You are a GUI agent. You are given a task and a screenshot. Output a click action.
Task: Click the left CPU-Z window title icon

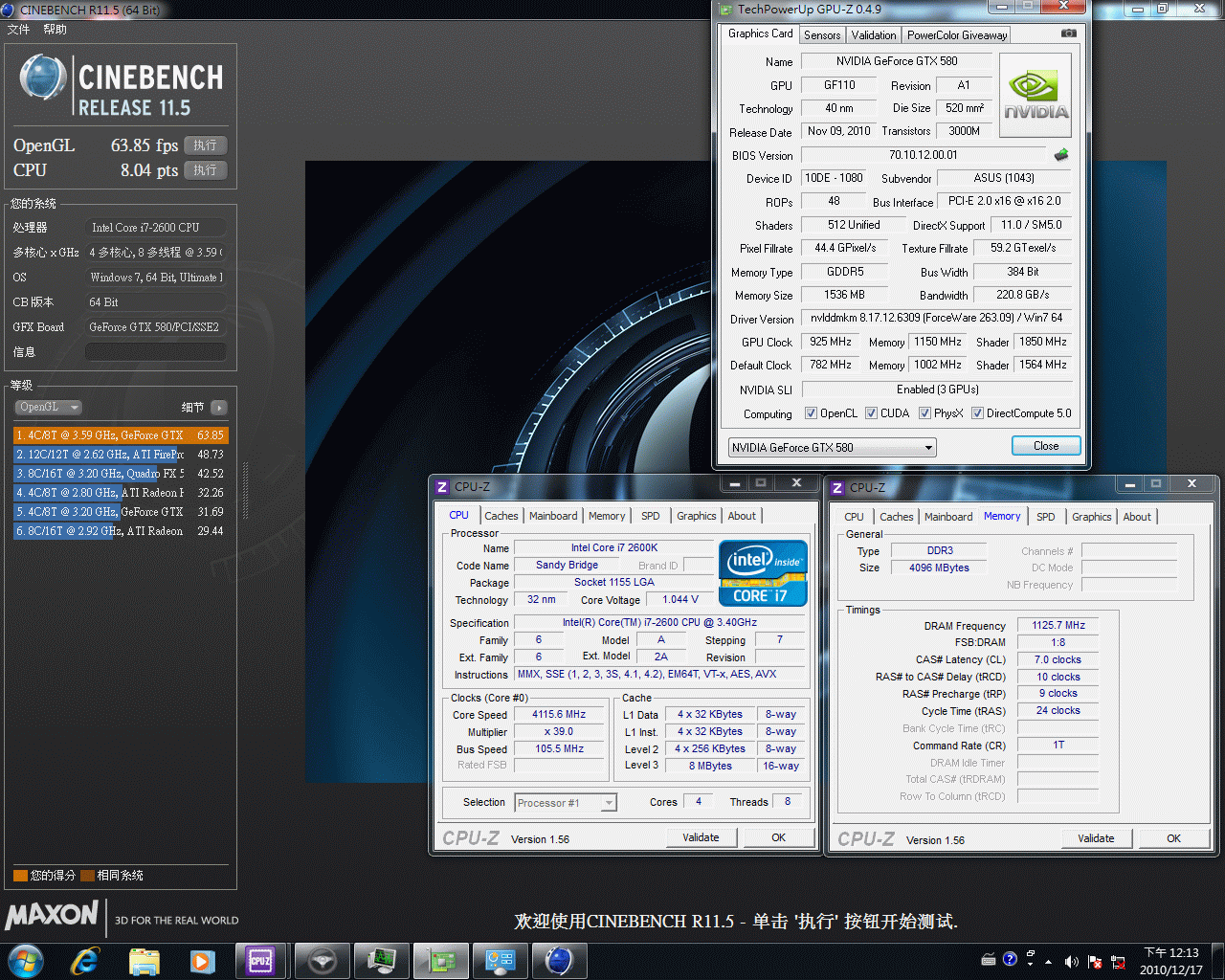coord(442,487)
